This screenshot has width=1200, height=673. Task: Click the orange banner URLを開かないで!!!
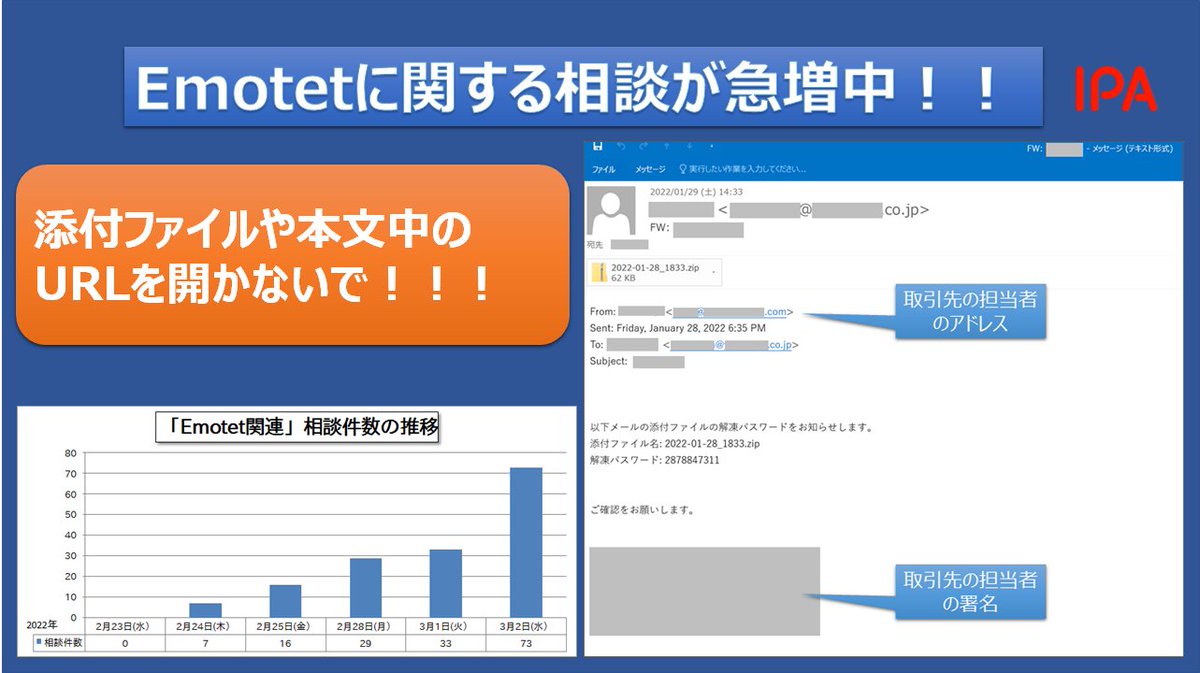point(292,255)
